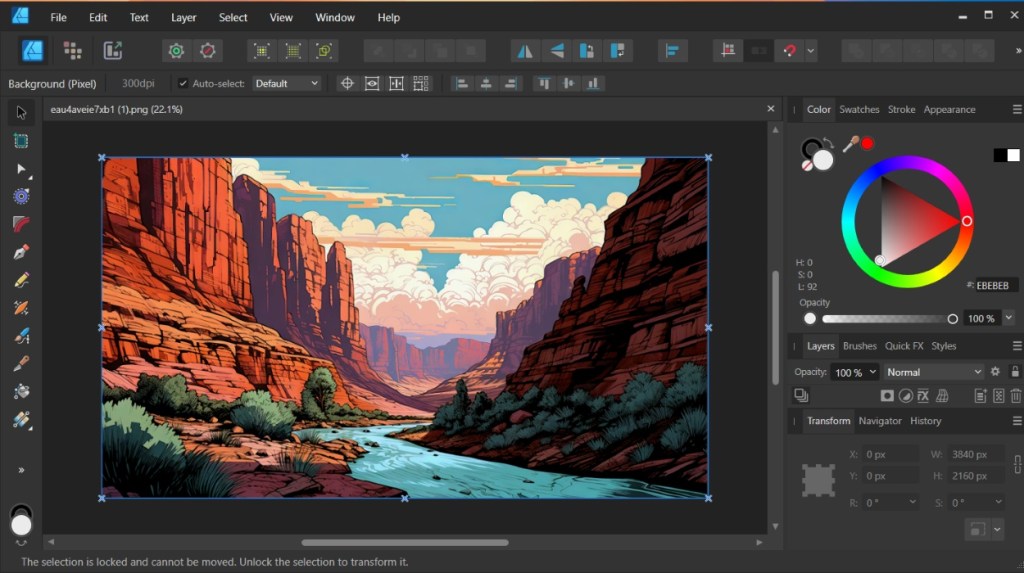Open the Normal blend mode dropdown
The height and width of the screenshot is (573, 1024).
(934, 372)
